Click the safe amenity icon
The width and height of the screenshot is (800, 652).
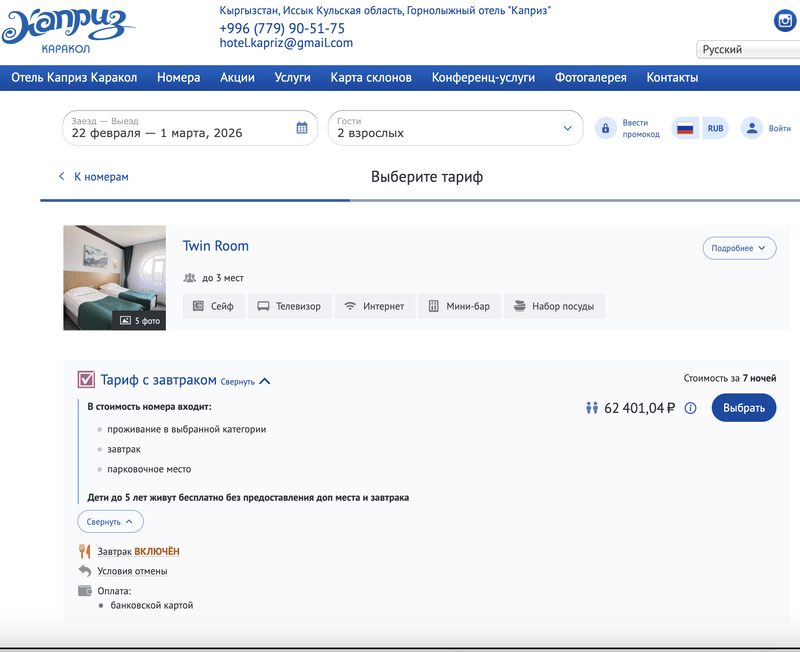(x=198, y=306)
